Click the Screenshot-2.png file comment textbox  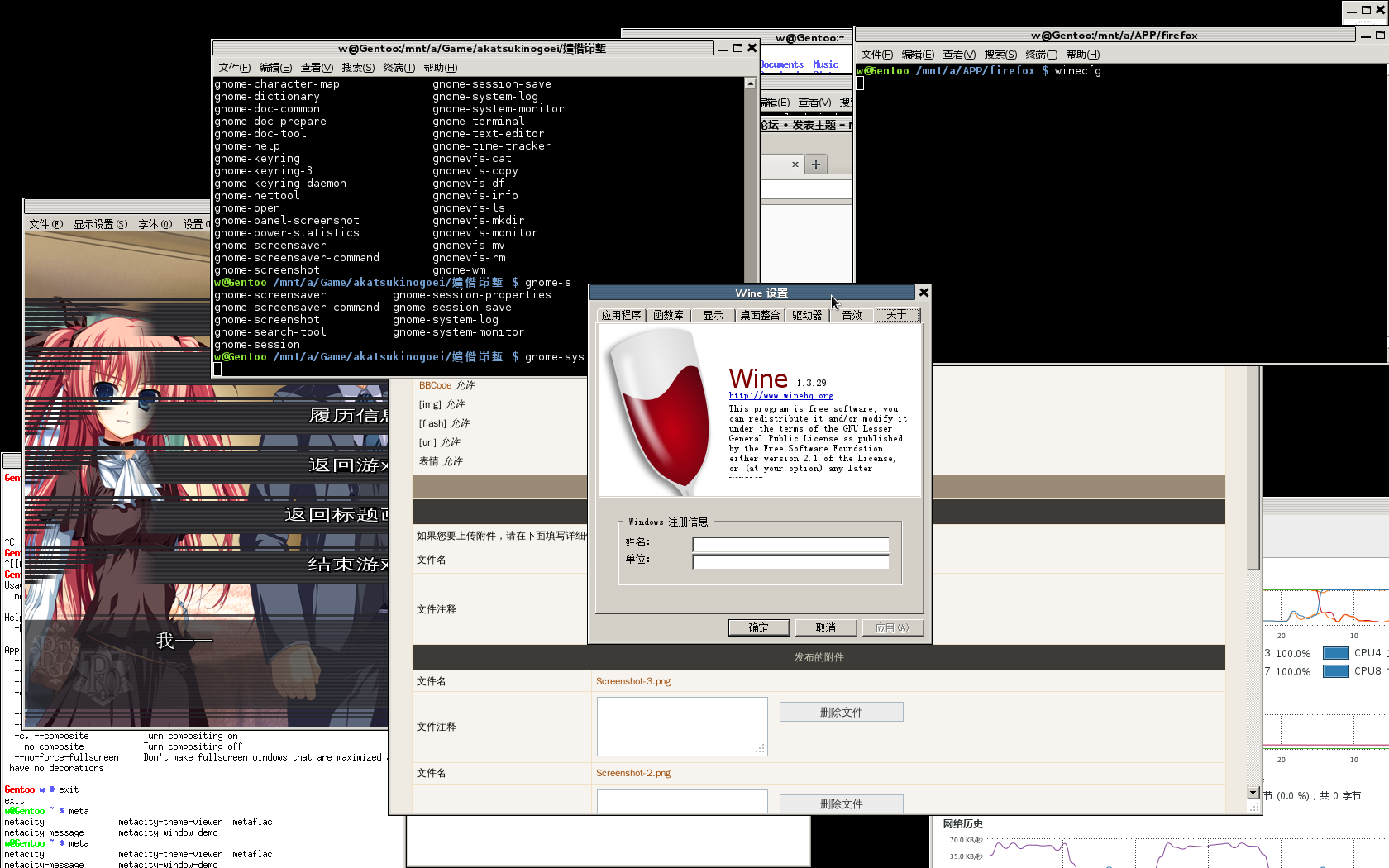pos(682,801)
